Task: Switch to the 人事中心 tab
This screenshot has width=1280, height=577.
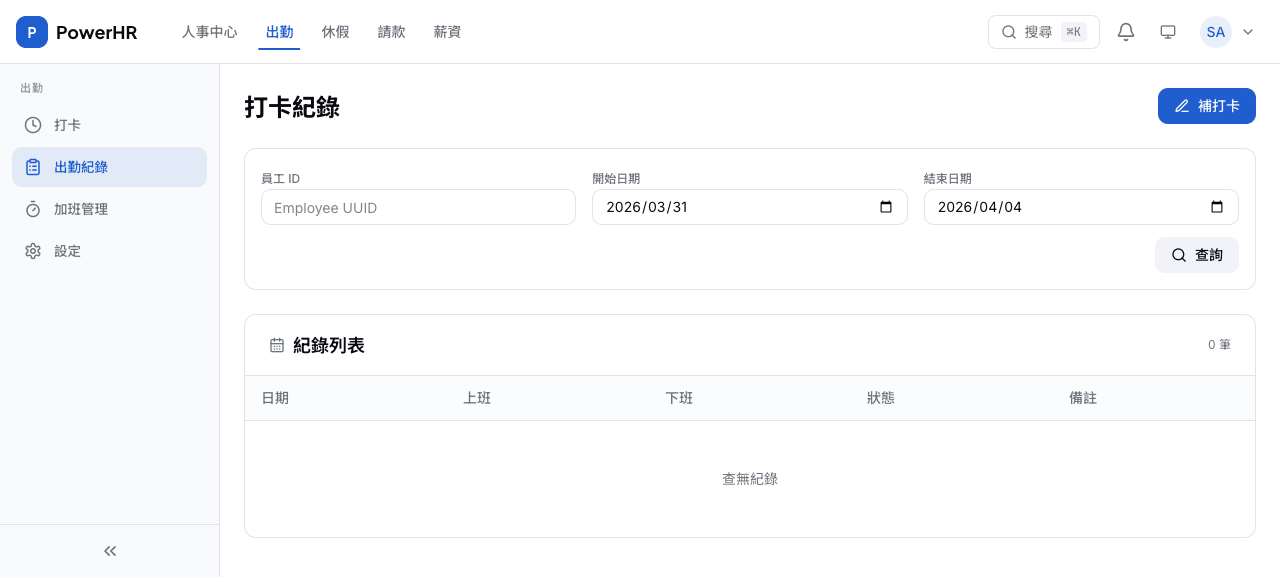Action: tap(209, 32)
